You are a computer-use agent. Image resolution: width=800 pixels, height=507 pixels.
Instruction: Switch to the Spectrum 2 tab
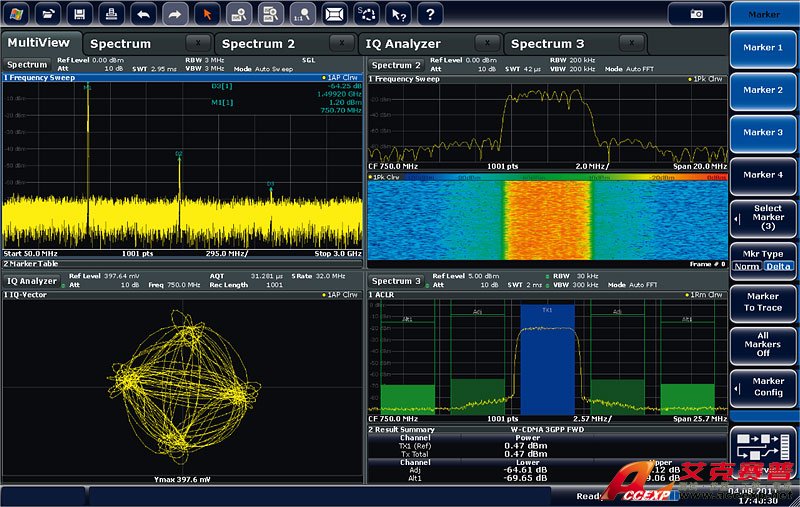(258, 44)
